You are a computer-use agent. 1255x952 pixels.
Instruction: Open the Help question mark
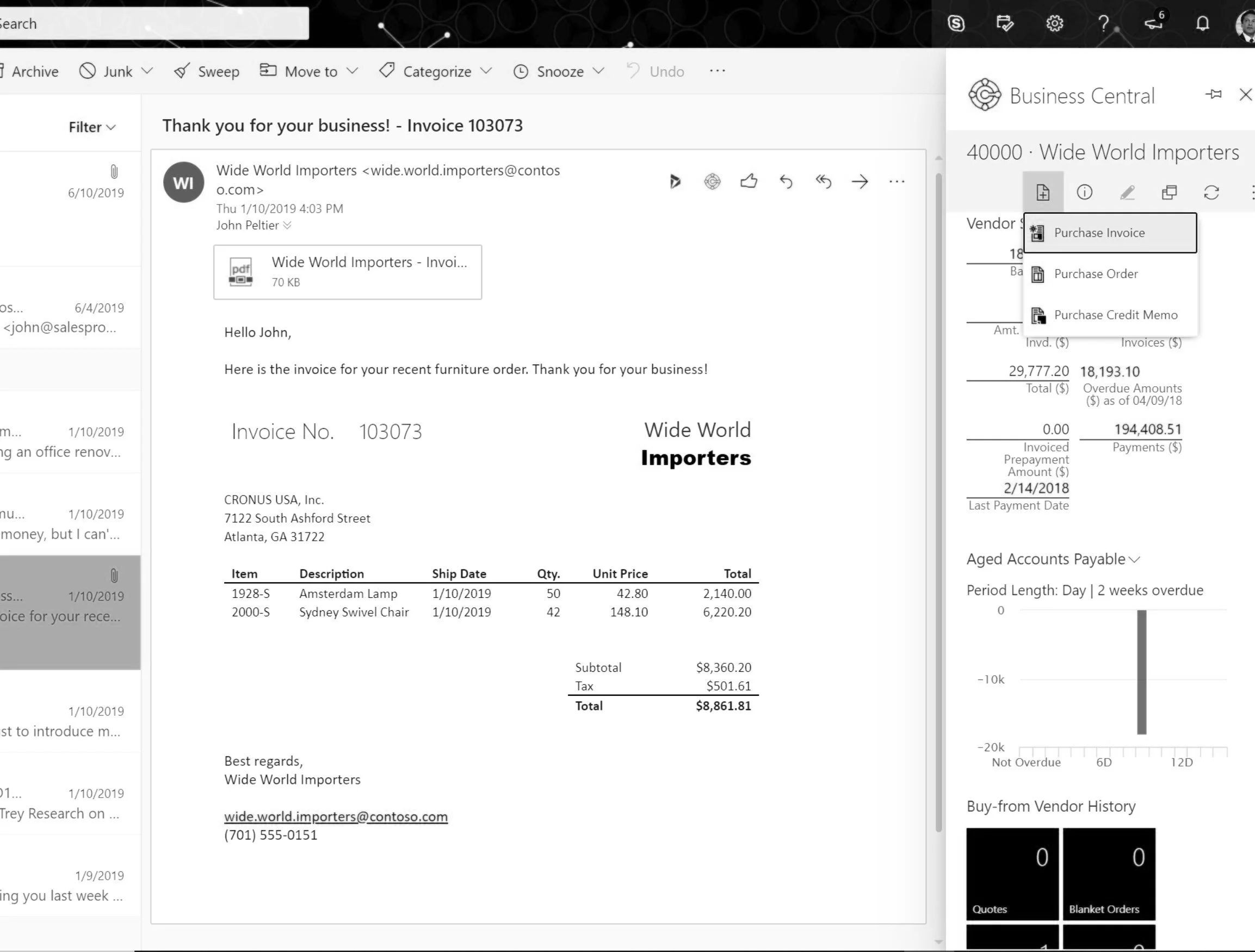click(x=1103, y=23)
